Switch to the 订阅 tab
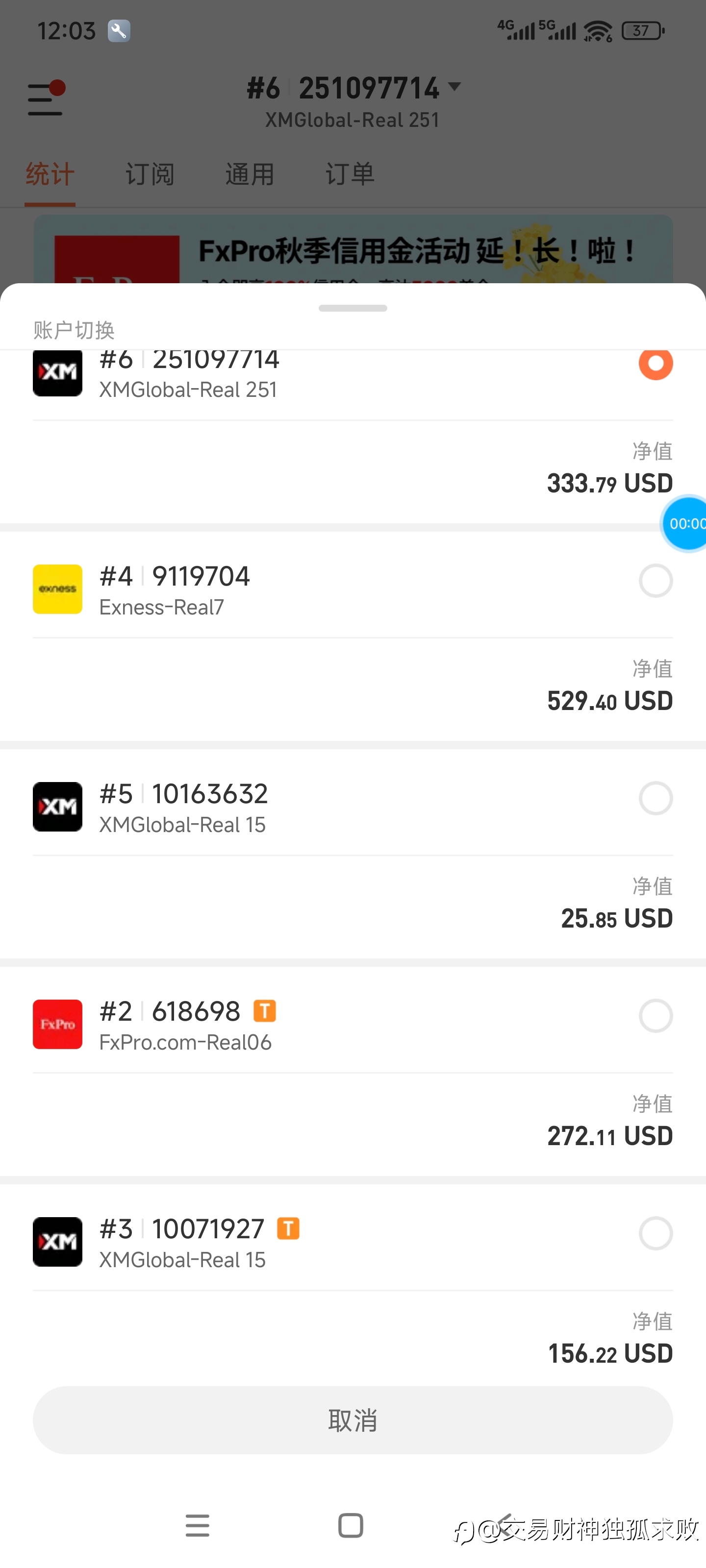The width and height of the screenshot is (706, 1568). click(x=150, y=174)
